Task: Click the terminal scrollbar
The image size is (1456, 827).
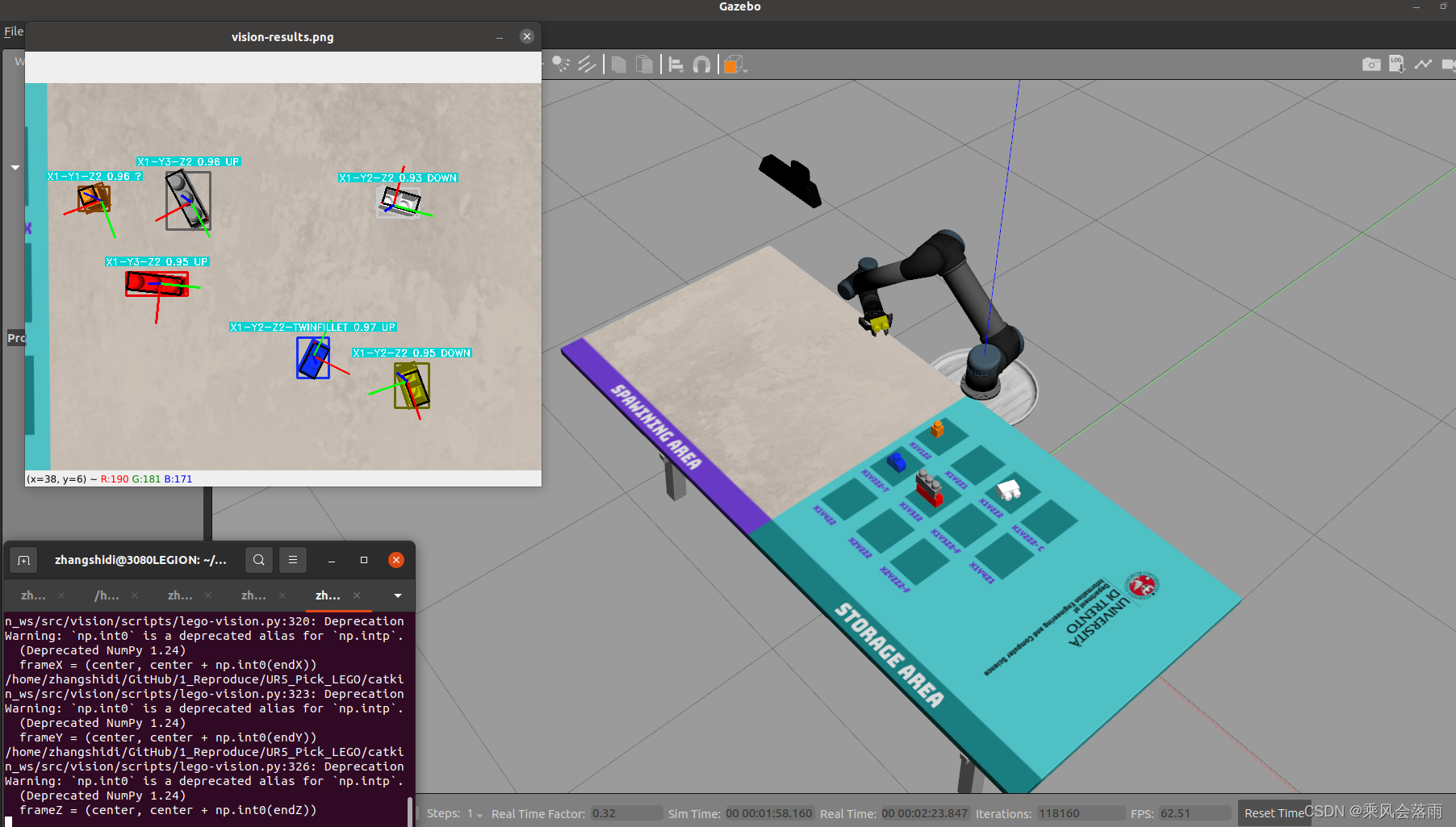Action: (x=410, y=812)
